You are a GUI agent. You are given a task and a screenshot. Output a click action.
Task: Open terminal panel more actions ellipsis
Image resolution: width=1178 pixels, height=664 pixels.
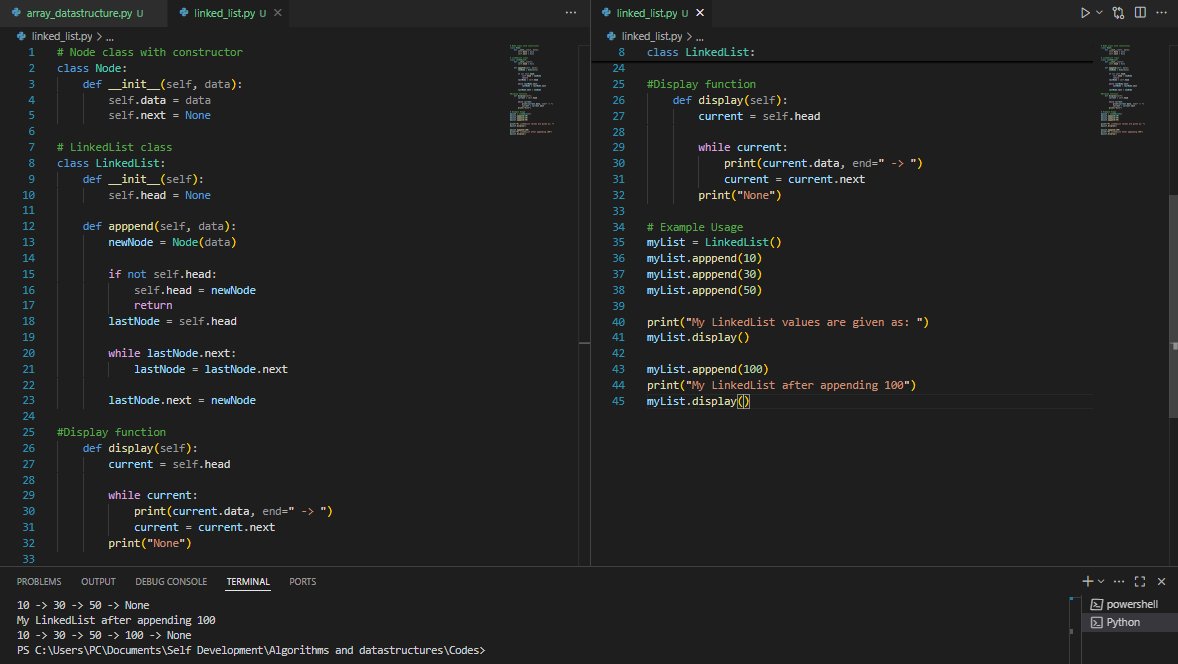[1119, 581]
